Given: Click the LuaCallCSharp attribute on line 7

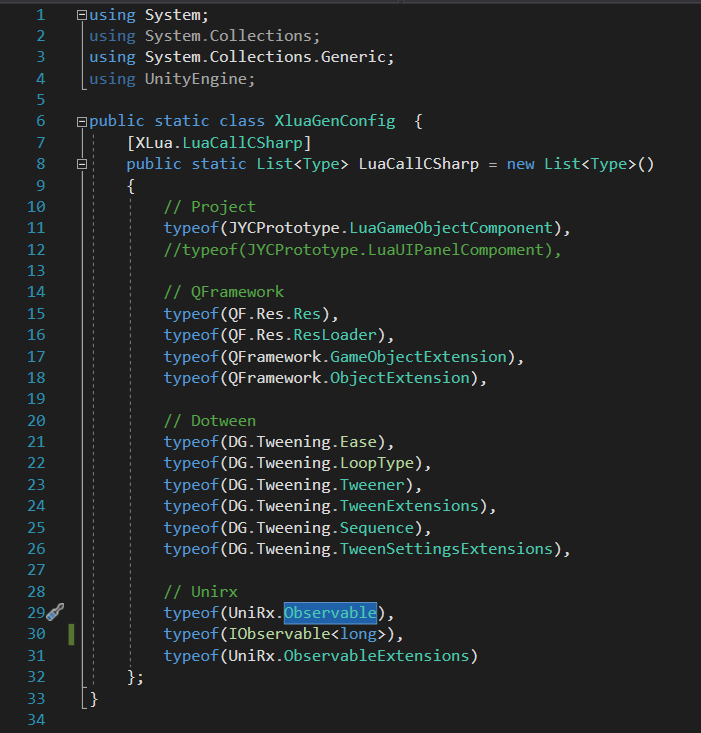Looking at the screenshot, I should [x=243, y=143].
